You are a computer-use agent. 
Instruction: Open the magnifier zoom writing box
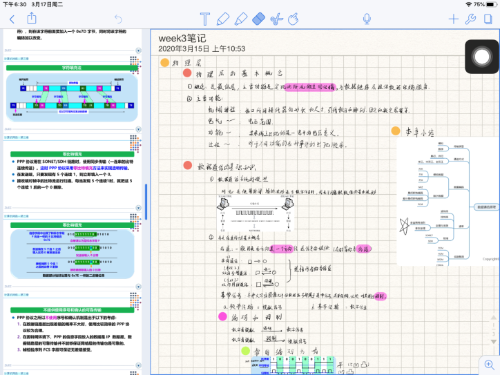pos(489,365)
